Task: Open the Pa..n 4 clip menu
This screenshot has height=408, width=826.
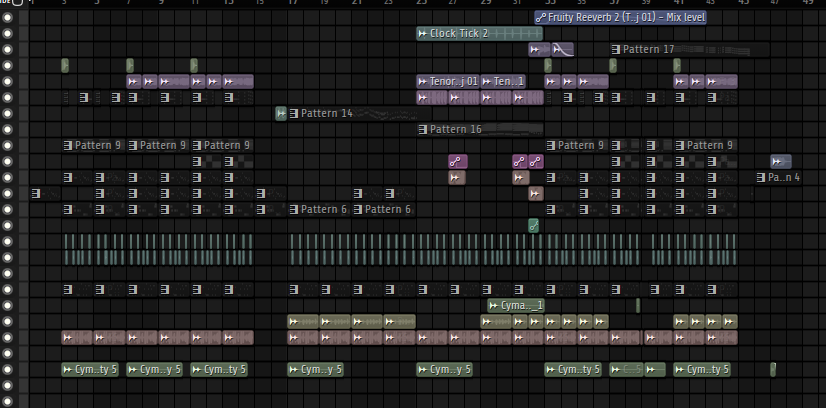Action: pyautogui.click(x=761, y=177)
